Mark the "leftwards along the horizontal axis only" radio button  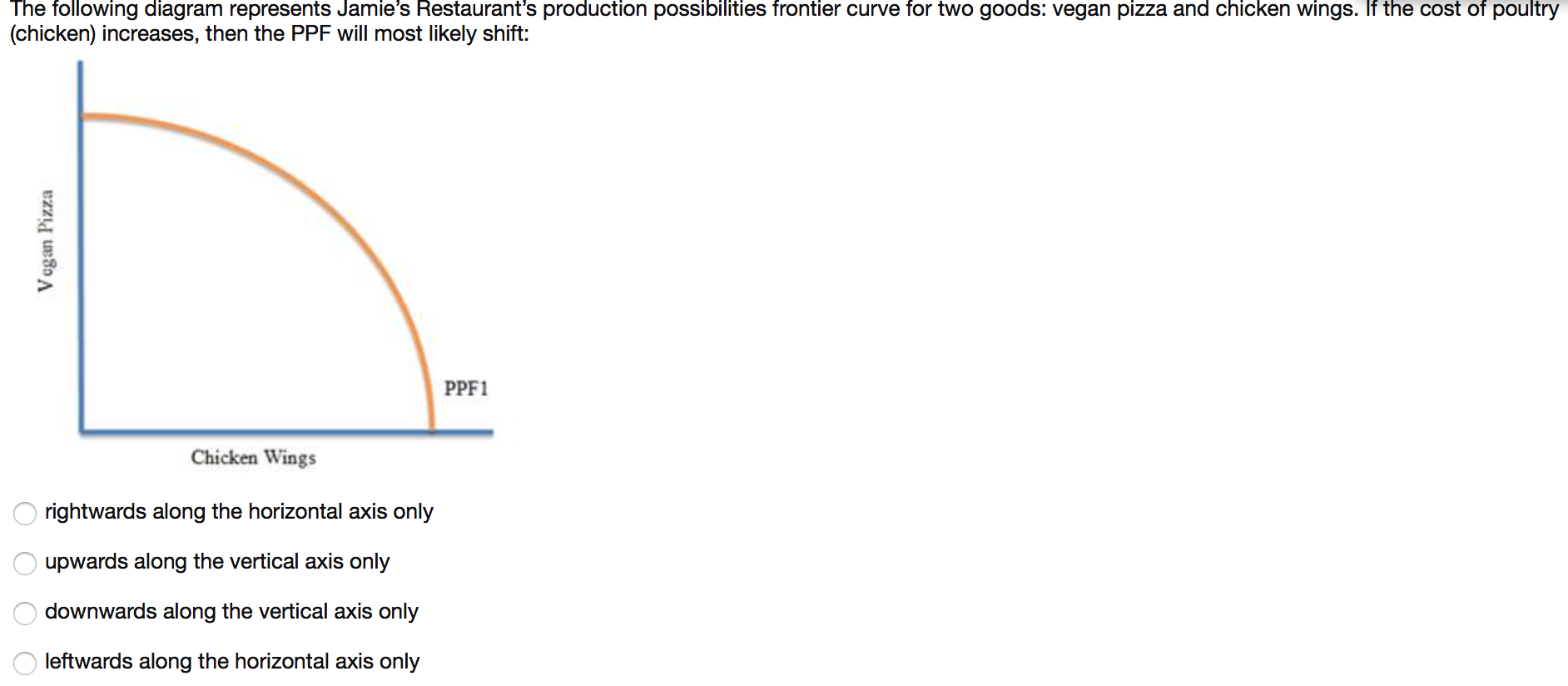pos(25,663)
